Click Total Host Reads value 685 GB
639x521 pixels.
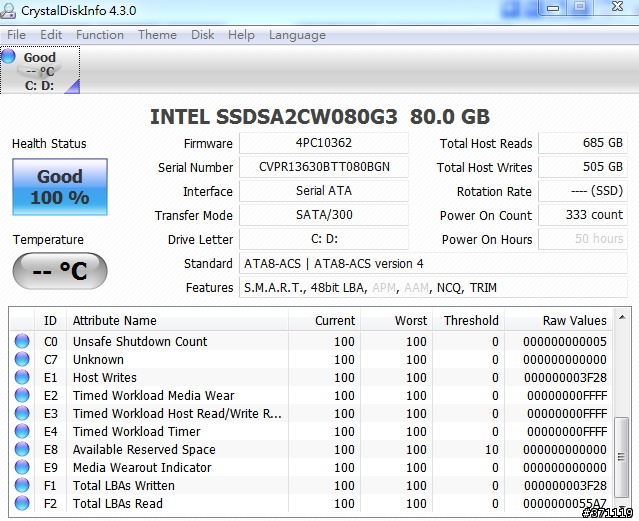pos(583,143)
